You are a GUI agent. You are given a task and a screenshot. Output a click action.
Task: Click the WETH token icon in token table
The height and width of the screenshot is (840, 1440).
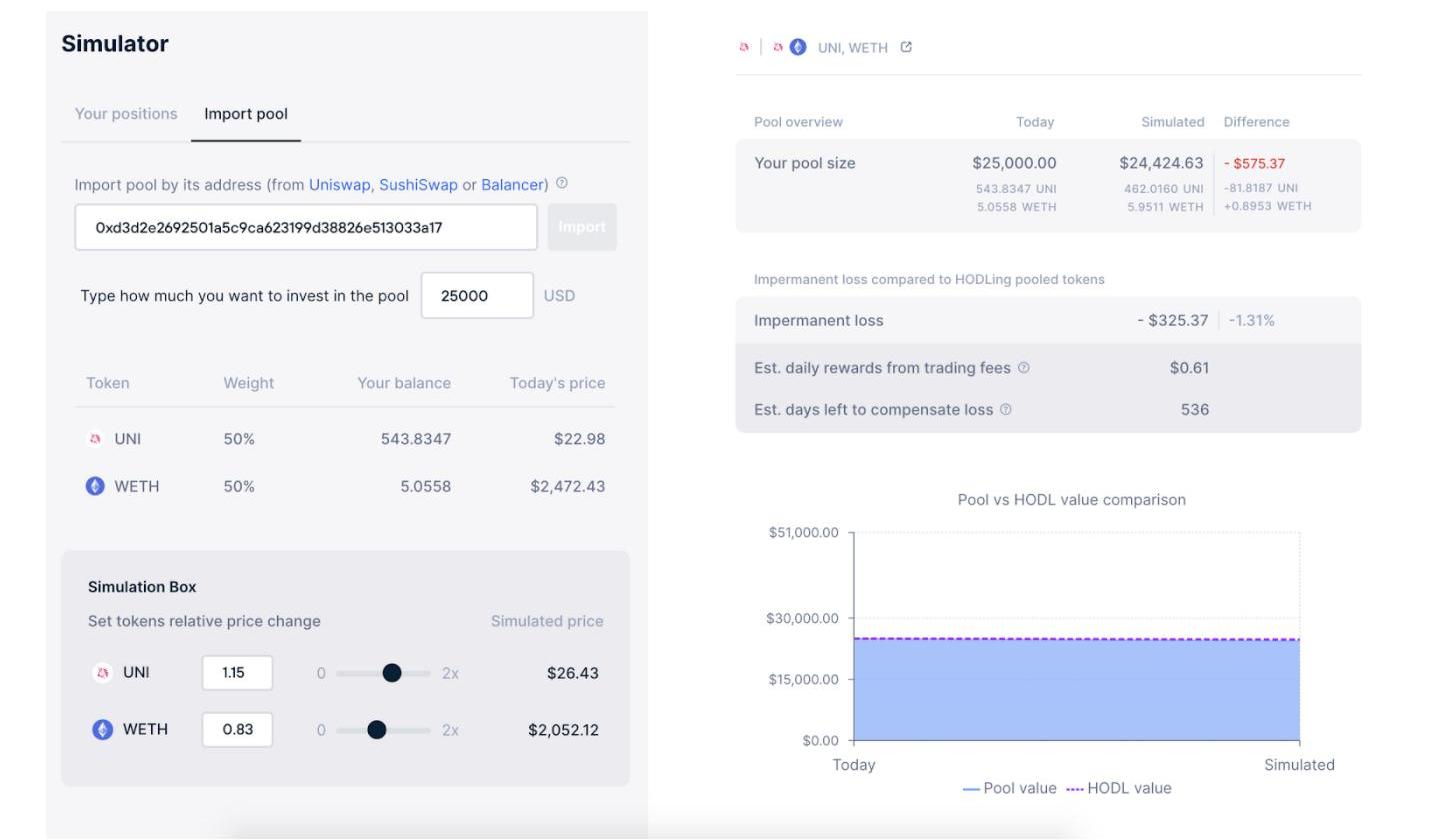tap(95, 487)
